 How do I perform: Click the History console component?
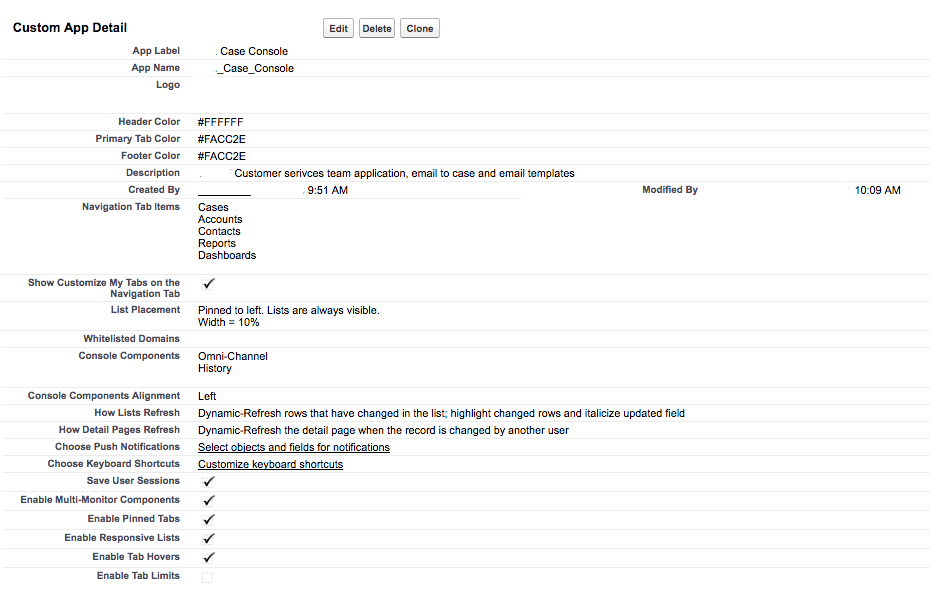tap(214, 368)
